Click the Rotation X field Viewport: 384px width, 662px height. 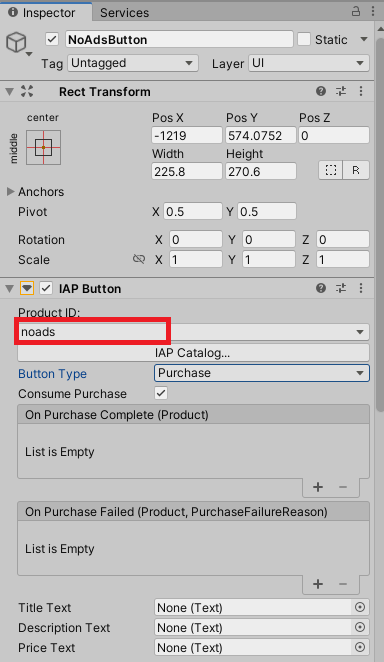(x=196, y=239)
